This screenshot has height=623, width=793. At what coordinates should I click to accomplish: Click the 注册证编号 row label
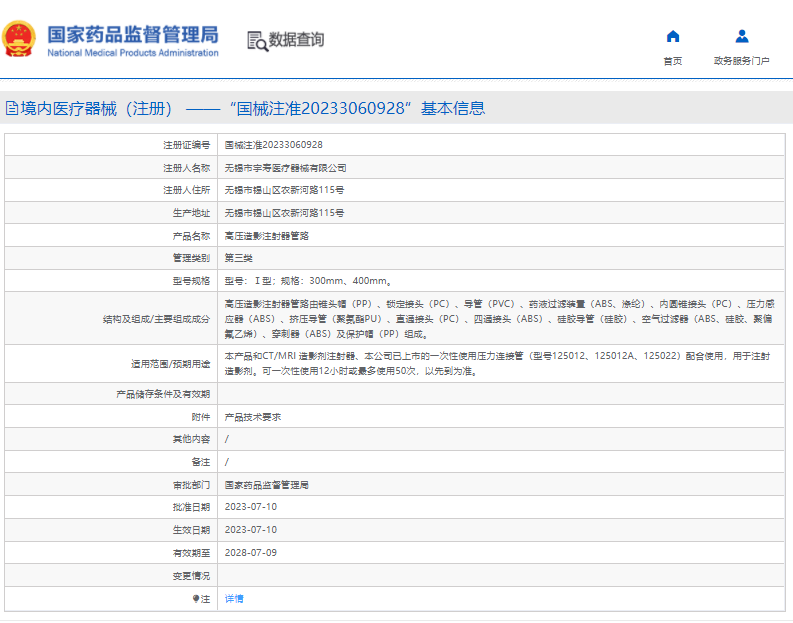click(187, 145)
